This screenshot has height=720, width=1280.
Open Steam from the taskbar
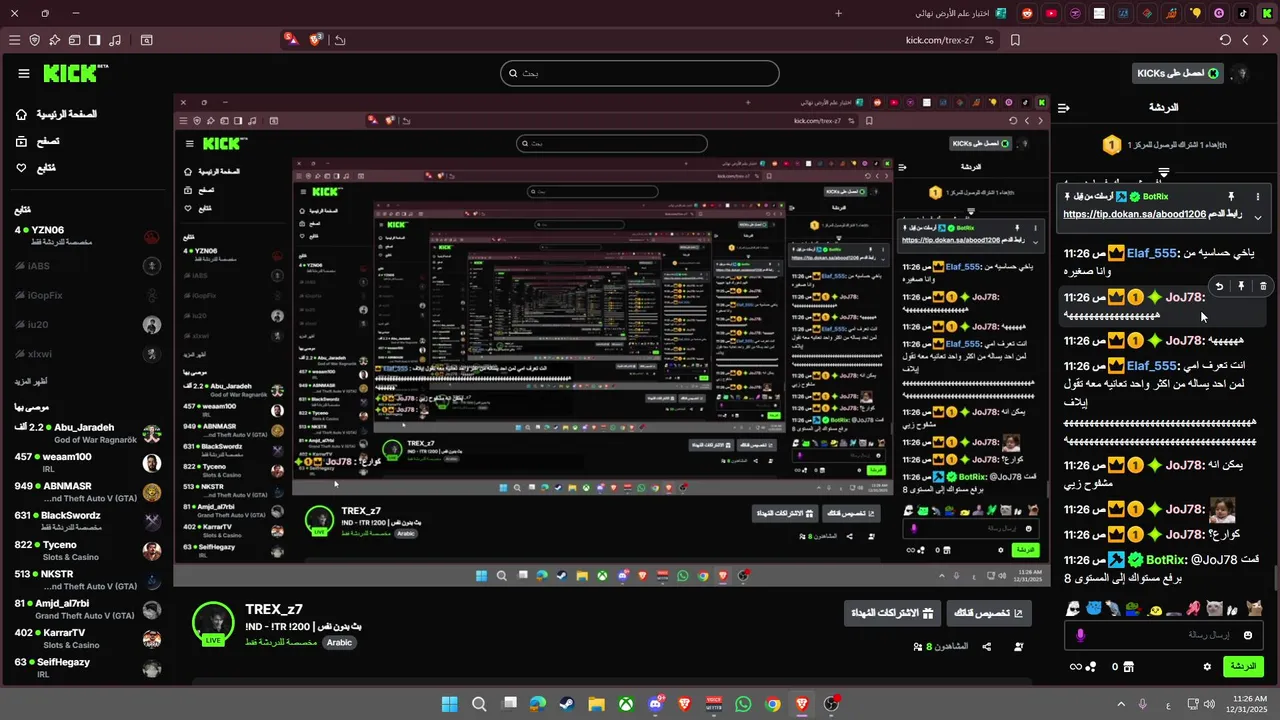point(567,704)
